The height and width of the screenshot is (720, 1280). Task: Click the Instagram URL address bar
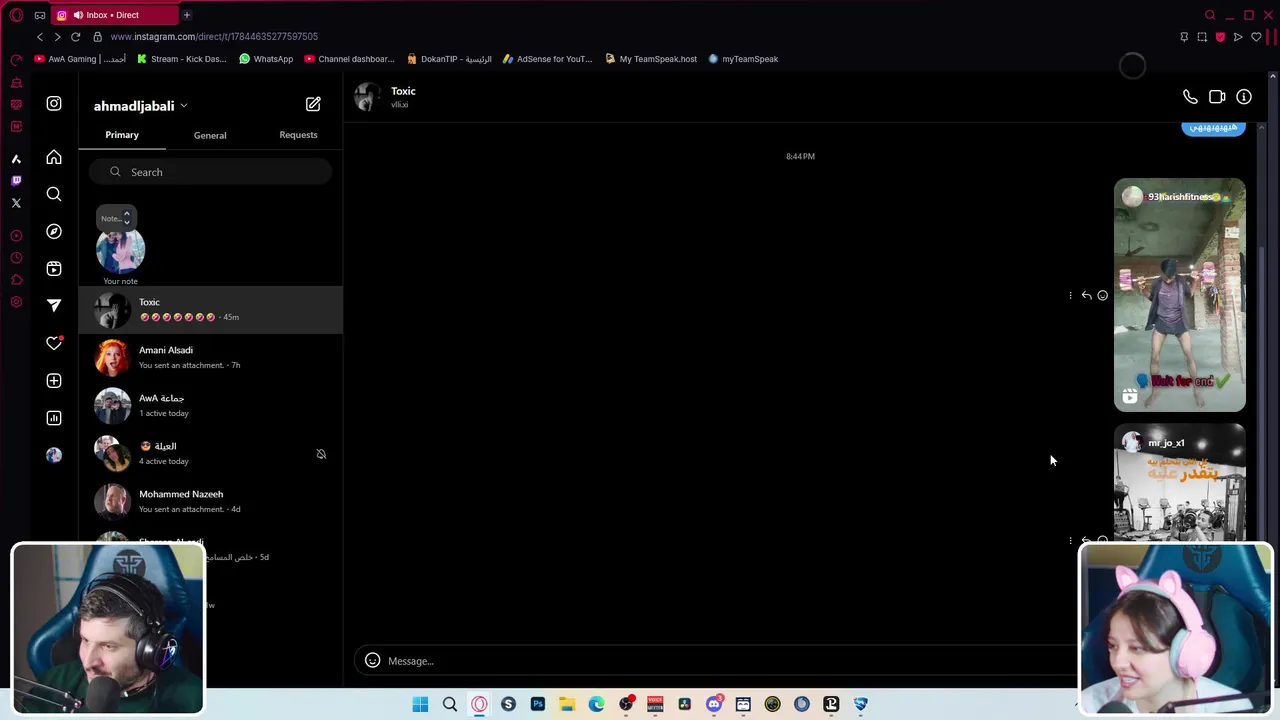click(x=214, y=37)
